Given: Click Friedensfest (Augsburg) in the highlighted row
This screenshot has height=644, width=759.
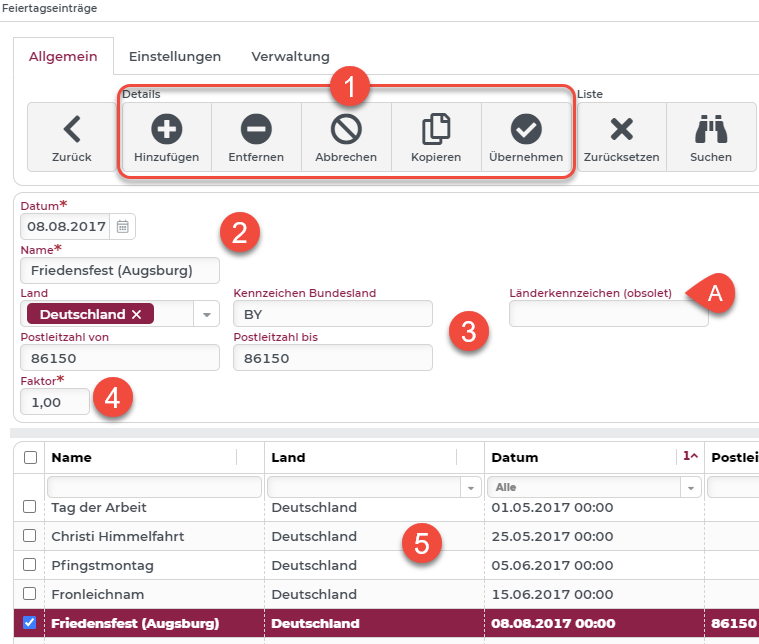Looking at the screenshot, I should 135,623.
